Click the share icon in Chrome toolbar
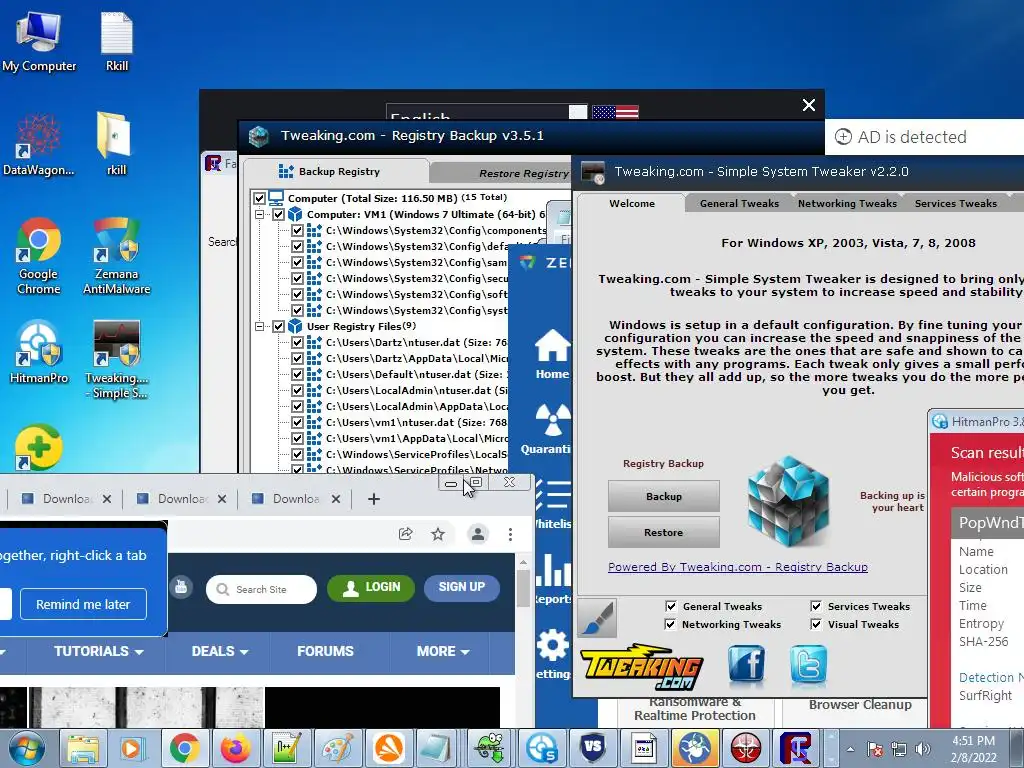This screenshot has width=1024, height=768. coord(406,534)
